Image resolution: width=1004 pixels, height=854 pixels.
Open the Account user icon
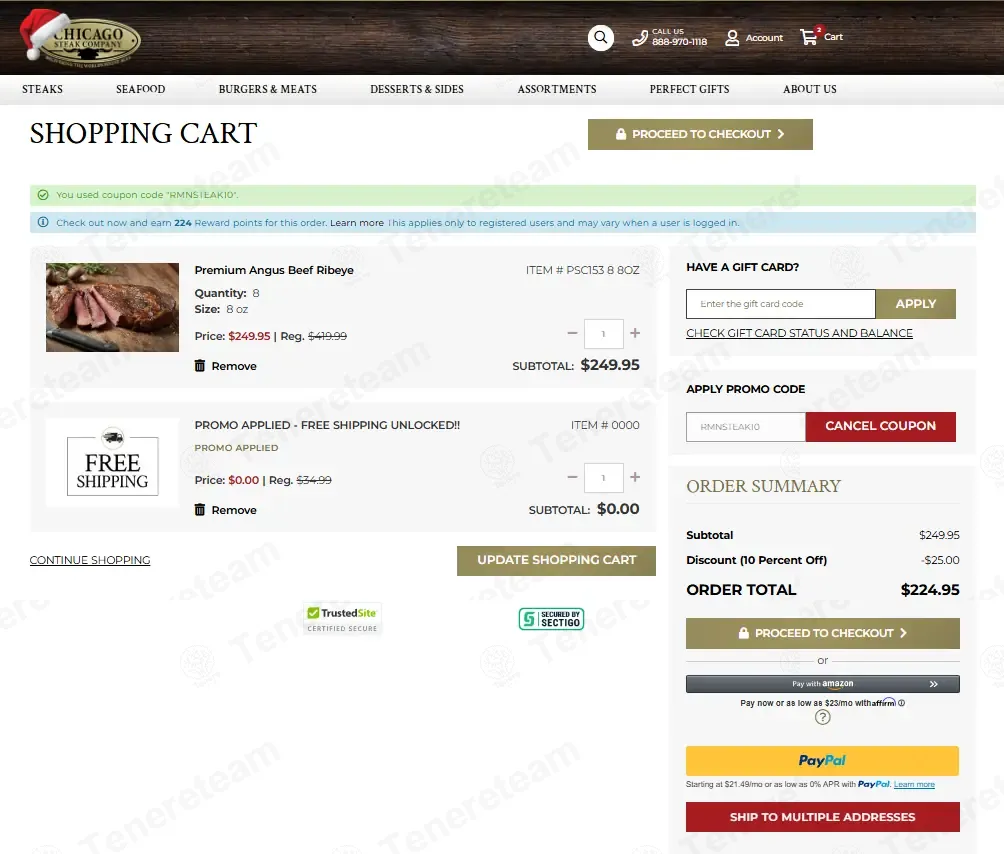[x=732, y=38]
